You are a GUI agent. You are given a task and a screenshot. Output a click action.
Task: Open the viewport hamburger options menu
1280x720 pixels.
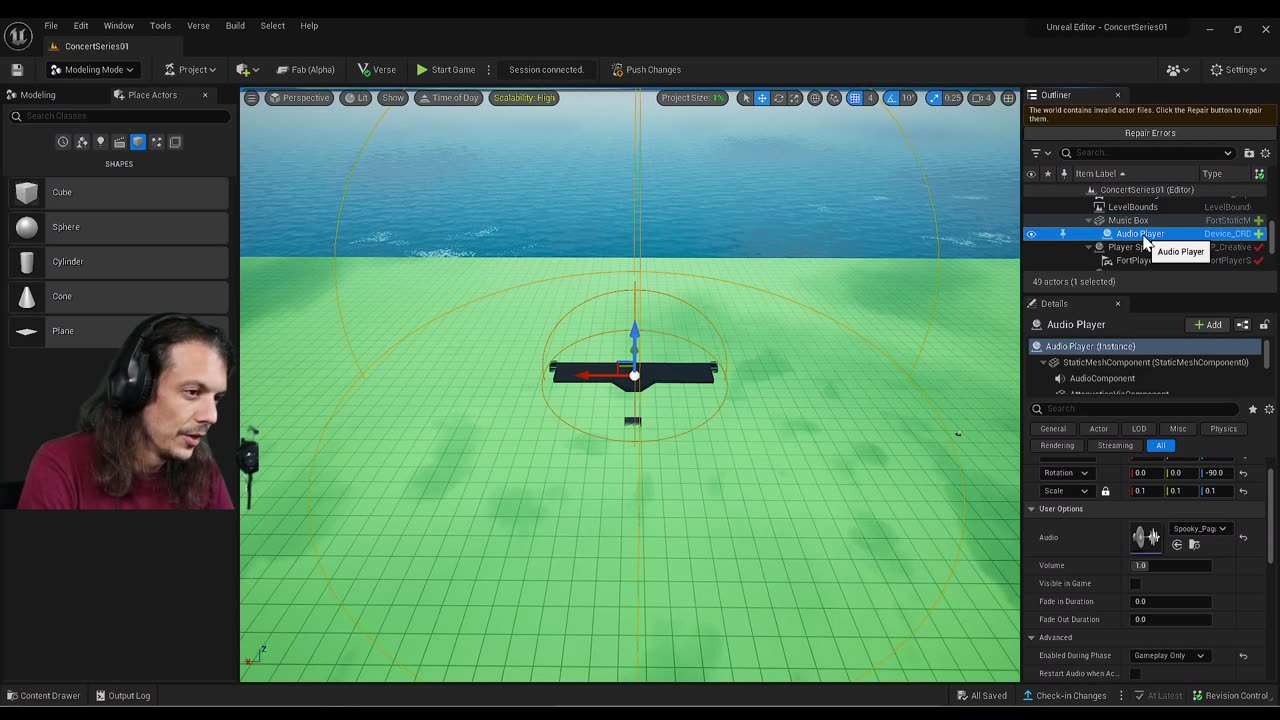[x=252, y=98]
